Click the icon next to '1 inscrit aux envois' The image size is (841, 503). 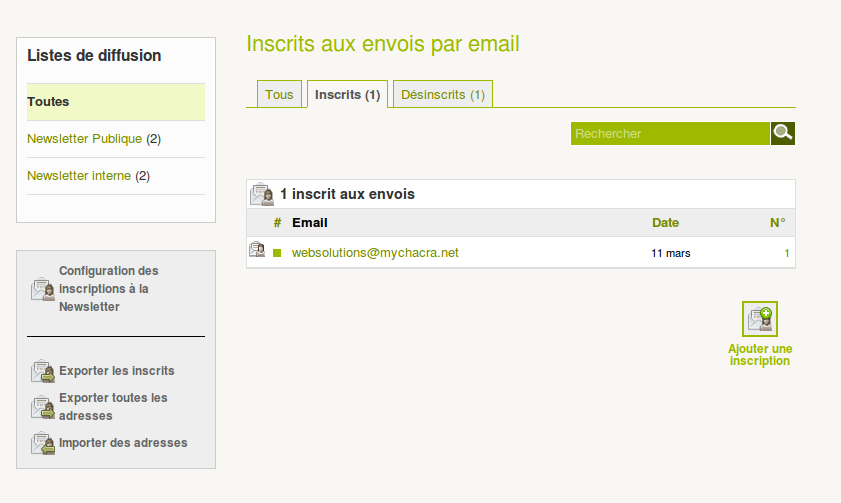pyautogui.click(x=261, y=194)
